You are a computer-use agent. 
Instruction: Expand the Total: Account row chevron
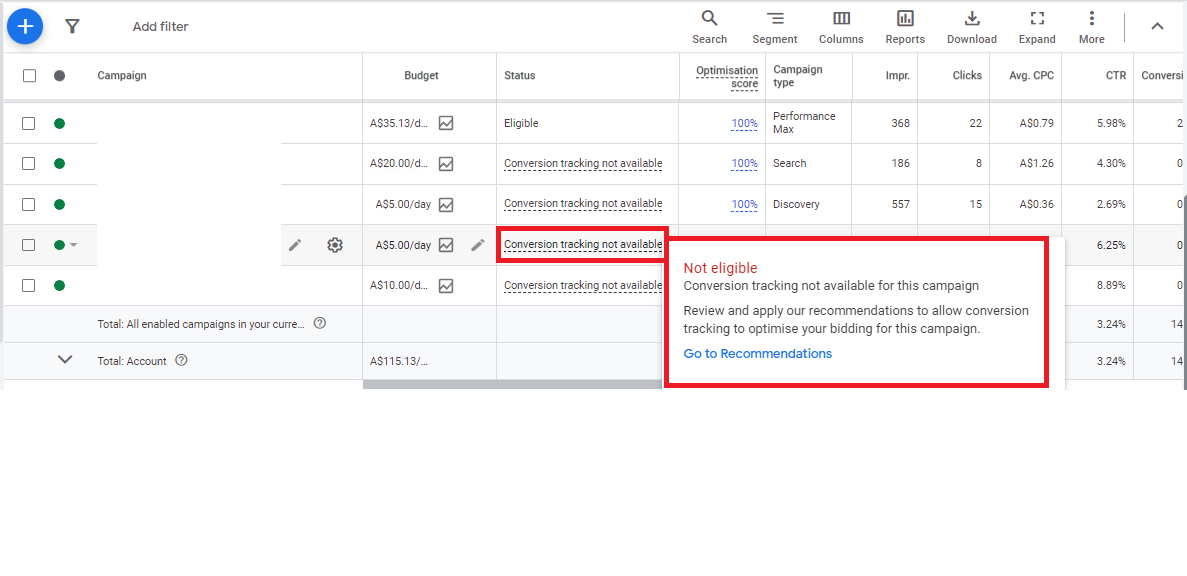(65, 360)
